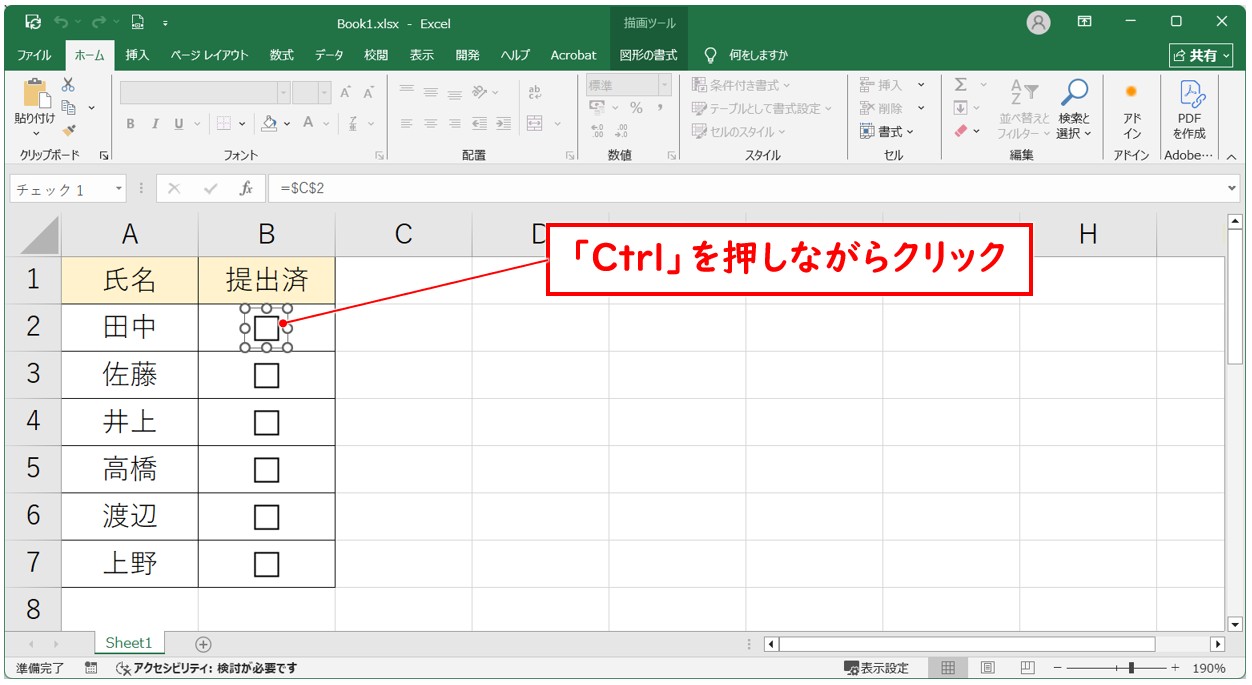
Task: Open the ファイル File tab
Action: pos(35,55)
